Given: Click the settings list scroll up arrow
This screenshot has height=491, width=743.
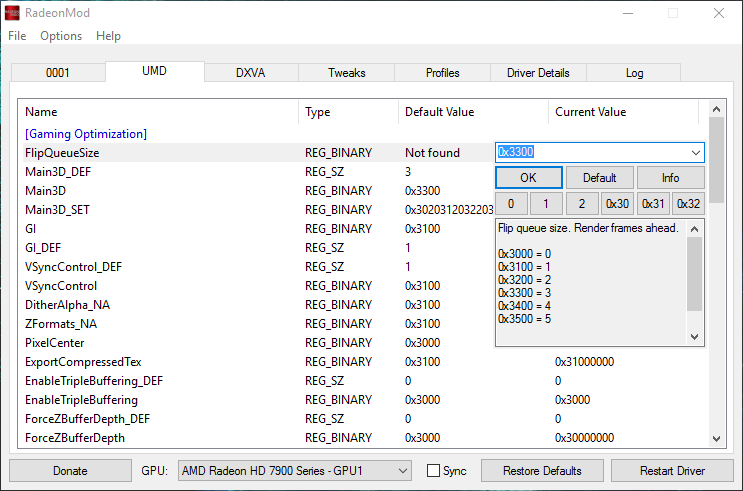Looking at the screenshot, I should coord(716,109).
